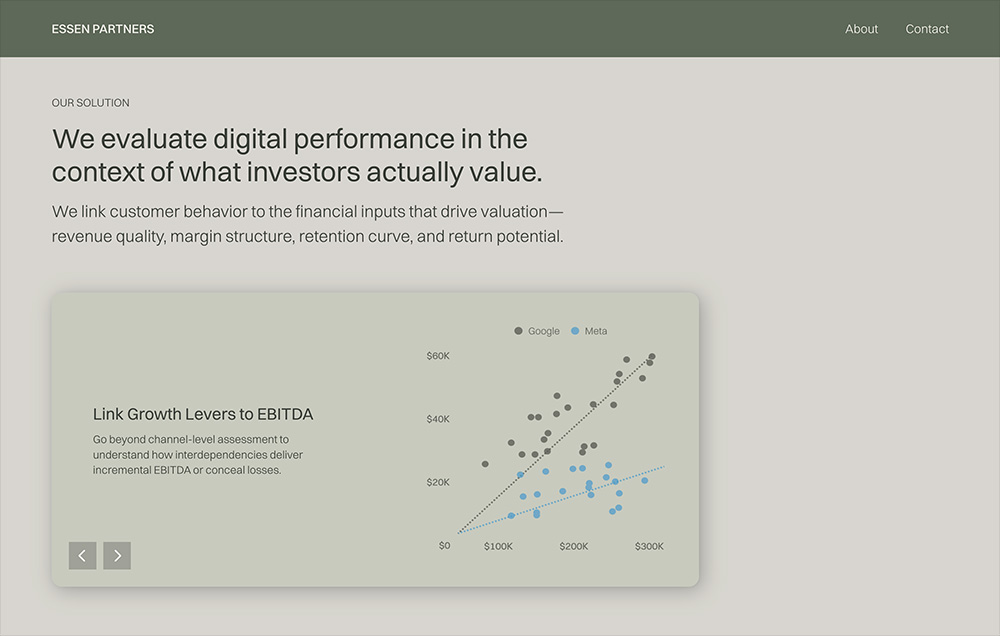Toggle the Google legend item
1000x636 pixels.
pyautogui.click(x=537, y=331)
